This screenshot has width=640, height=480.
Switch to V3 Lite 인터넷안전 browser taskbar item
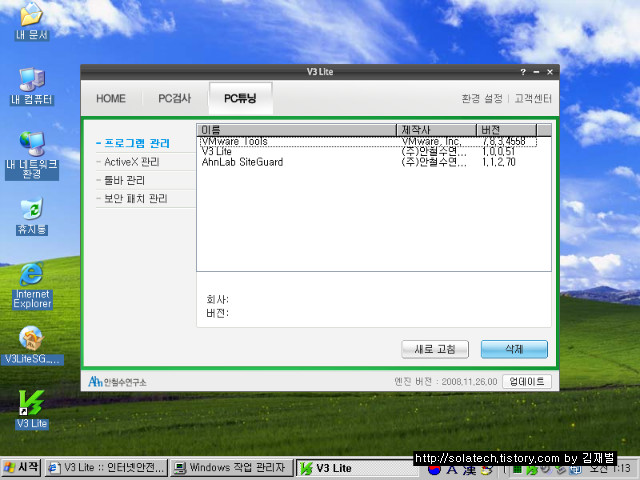click(x=107, y=468)
